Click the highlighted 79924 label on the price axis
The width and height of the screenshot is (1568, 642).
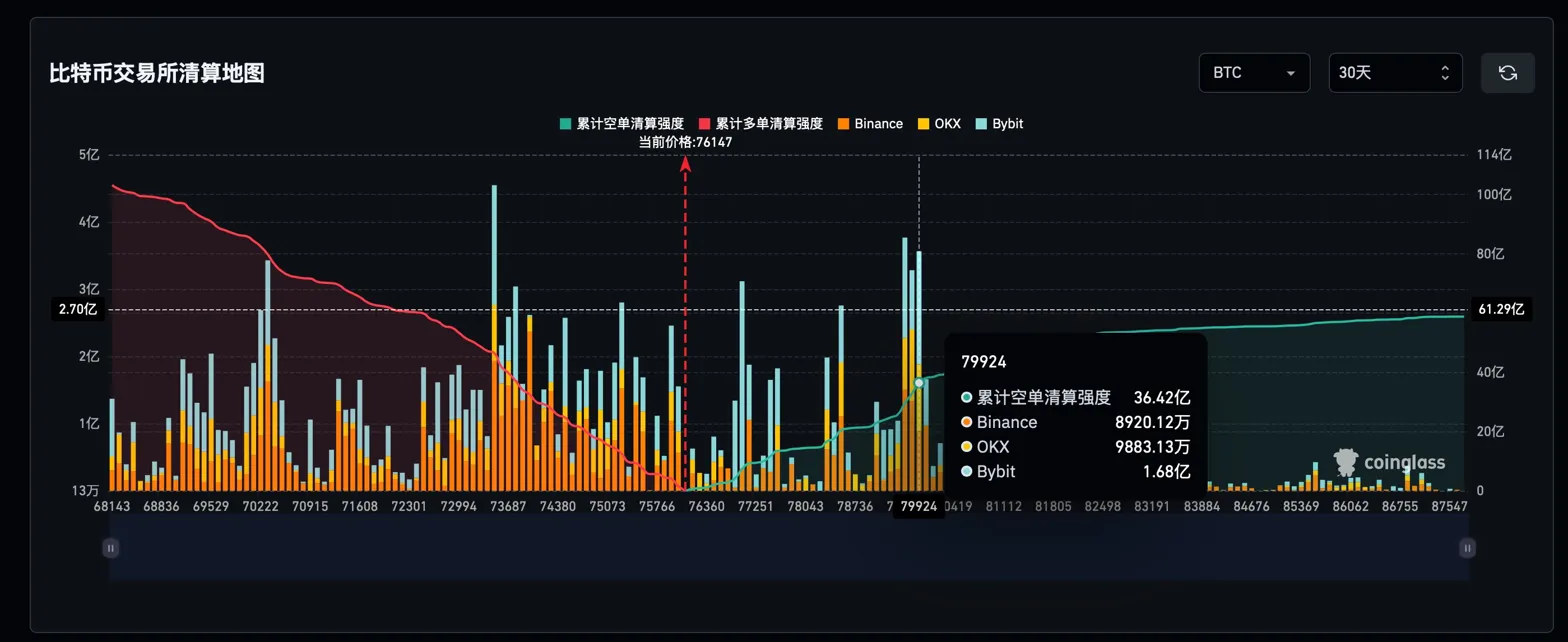[919, 507]
